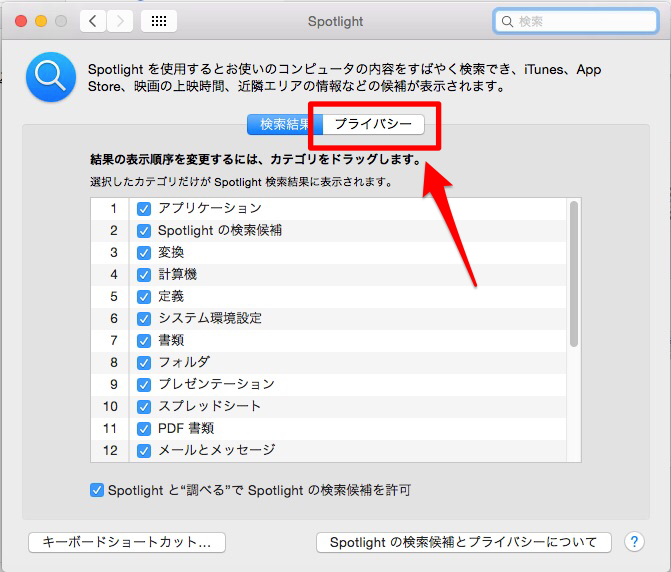The width and height of the screenshot is (671, 572).
Task: Select the プレゼンテーション row label
Action: coord(217,384)
